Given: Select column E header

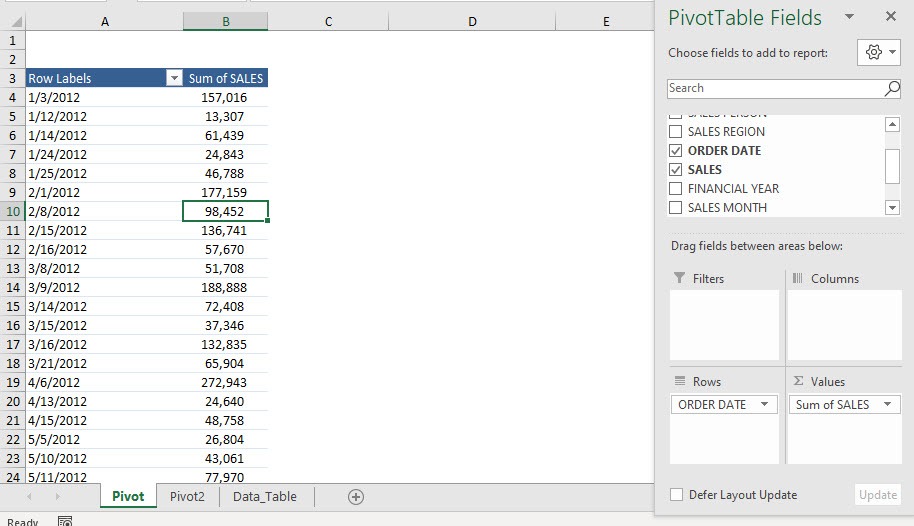Looking at the screenshot, I should (605, 22).
